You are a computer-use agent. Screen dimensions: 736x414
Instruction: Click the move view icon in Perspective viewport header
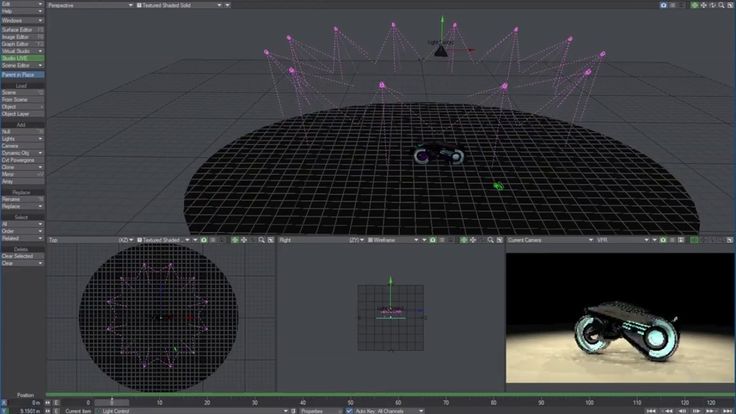click(704, 5)
